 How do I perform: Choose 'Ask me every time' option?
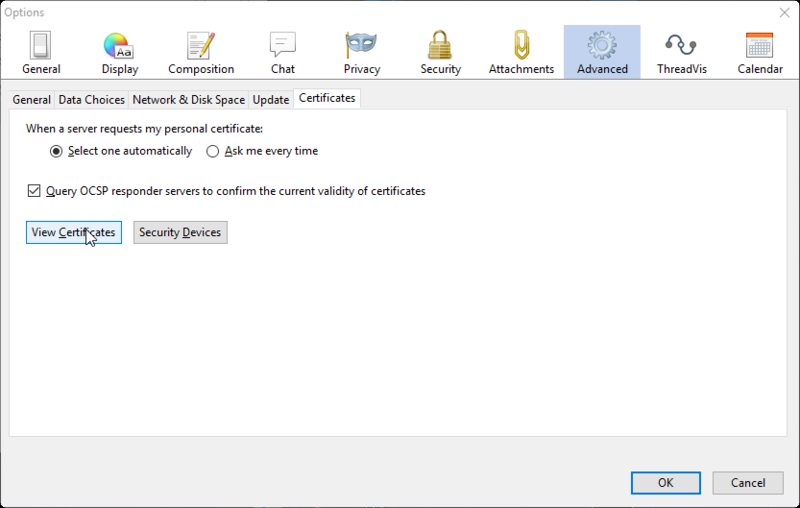click(212, 151)
